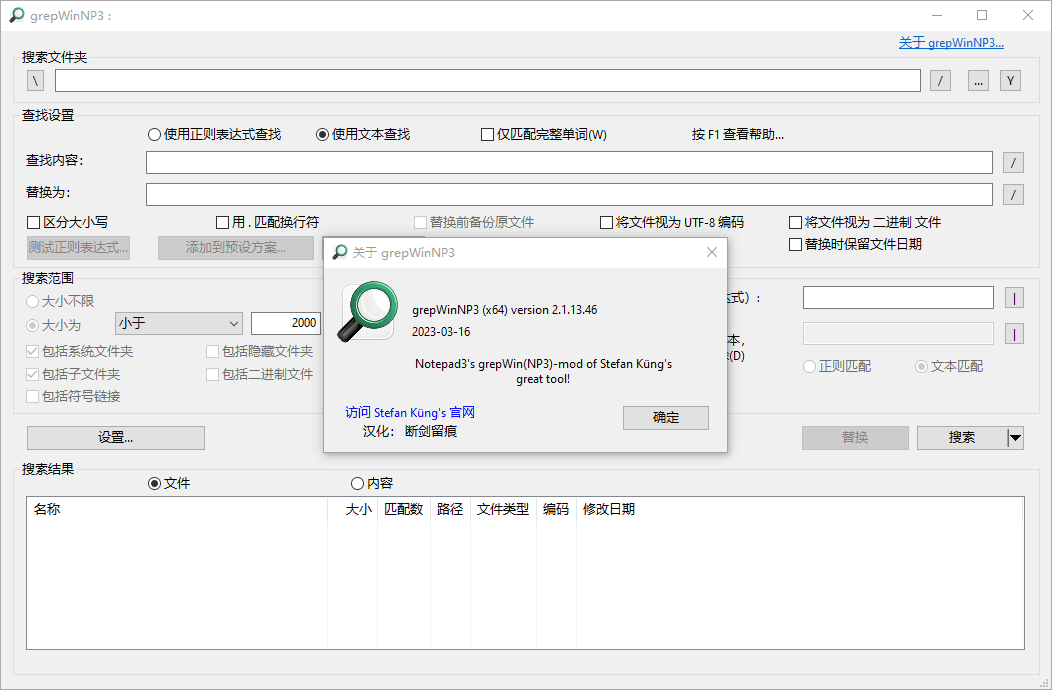Image resolution: width=1052 pixels, height=690 pixels.
Task: Enable the 包括隐藏文件夹 checkbox
Action: (x=212, y=350)
